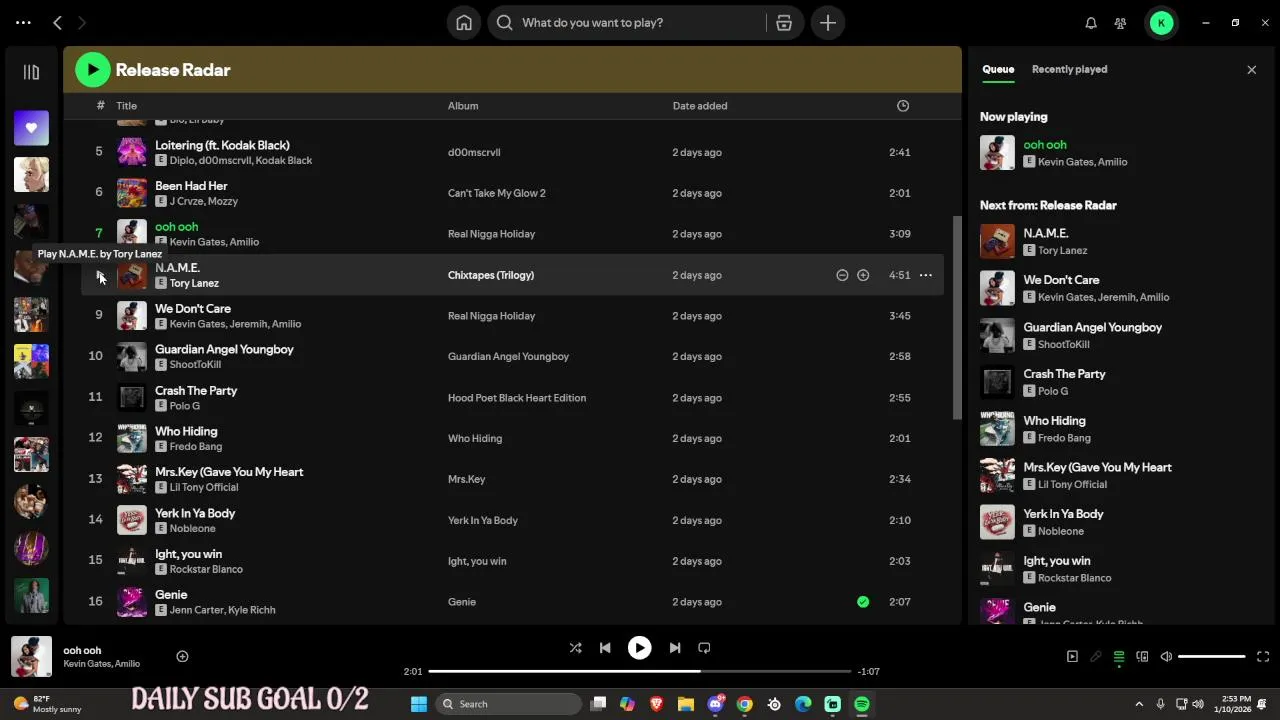Click the Create plus icon in top bar
Viewport: 1280px width, 720px height.
pos(828,23)
